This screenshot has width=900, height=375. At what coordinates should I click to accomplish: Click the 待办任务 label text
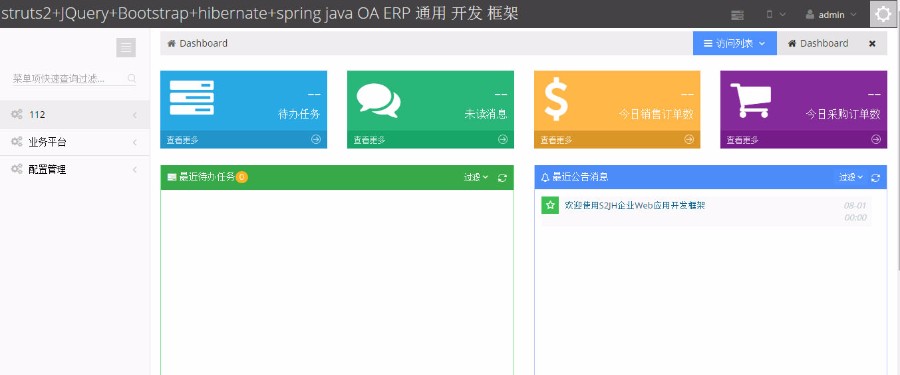(299, 114)
